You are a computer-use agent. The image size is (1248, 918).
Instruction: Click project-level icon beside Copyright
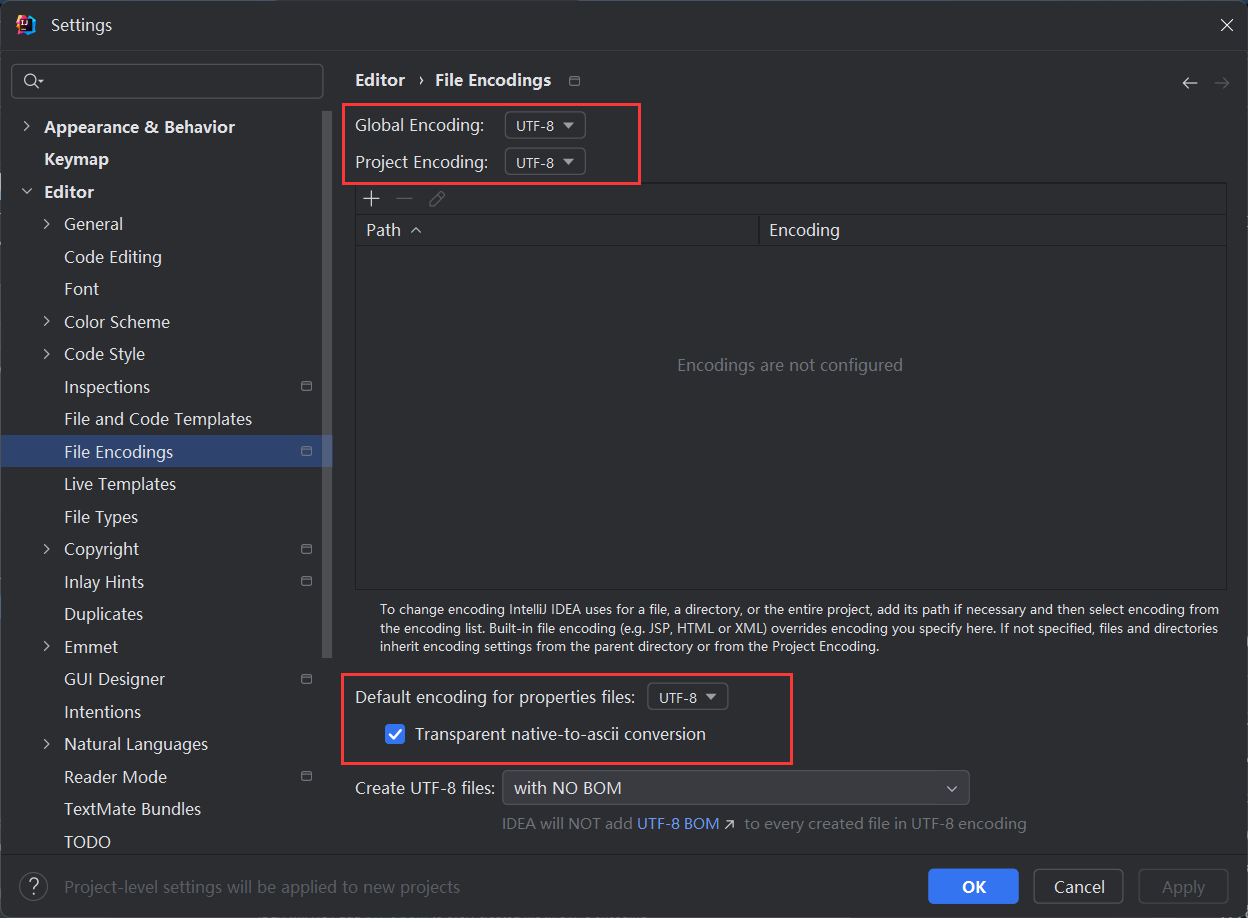[x=307, y=549]
